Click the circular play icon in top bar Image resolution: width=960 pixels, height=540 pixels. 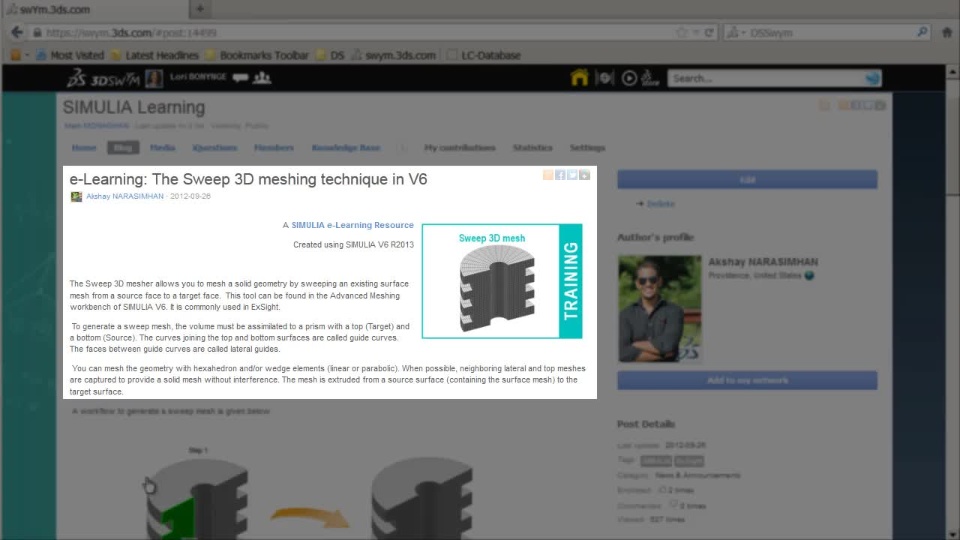629,78
